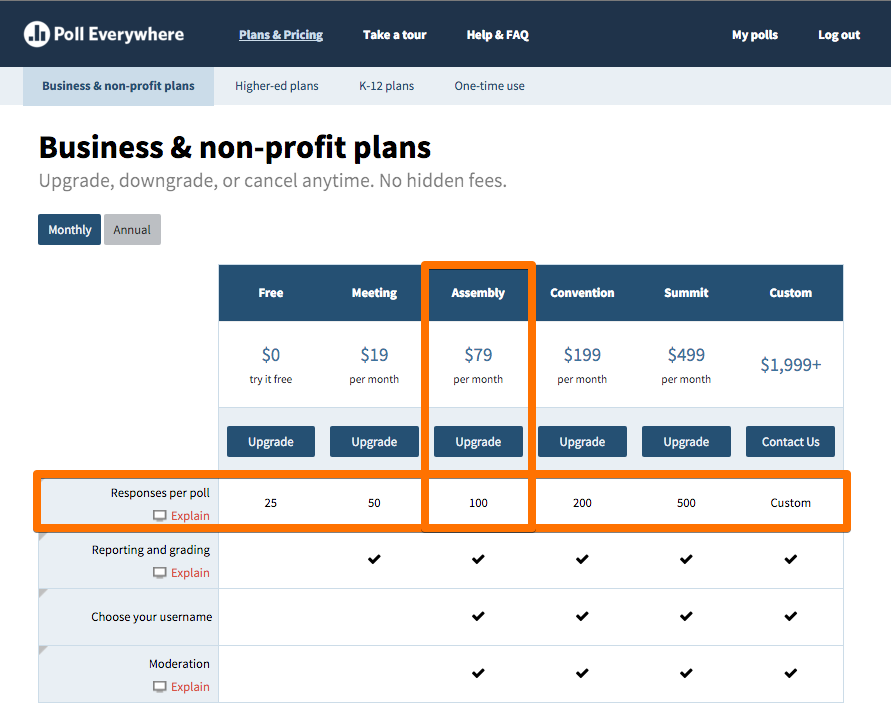Click Upgrade button under Convention plan
The height and width of the screenshot is (703, 891).
(582, 442)
